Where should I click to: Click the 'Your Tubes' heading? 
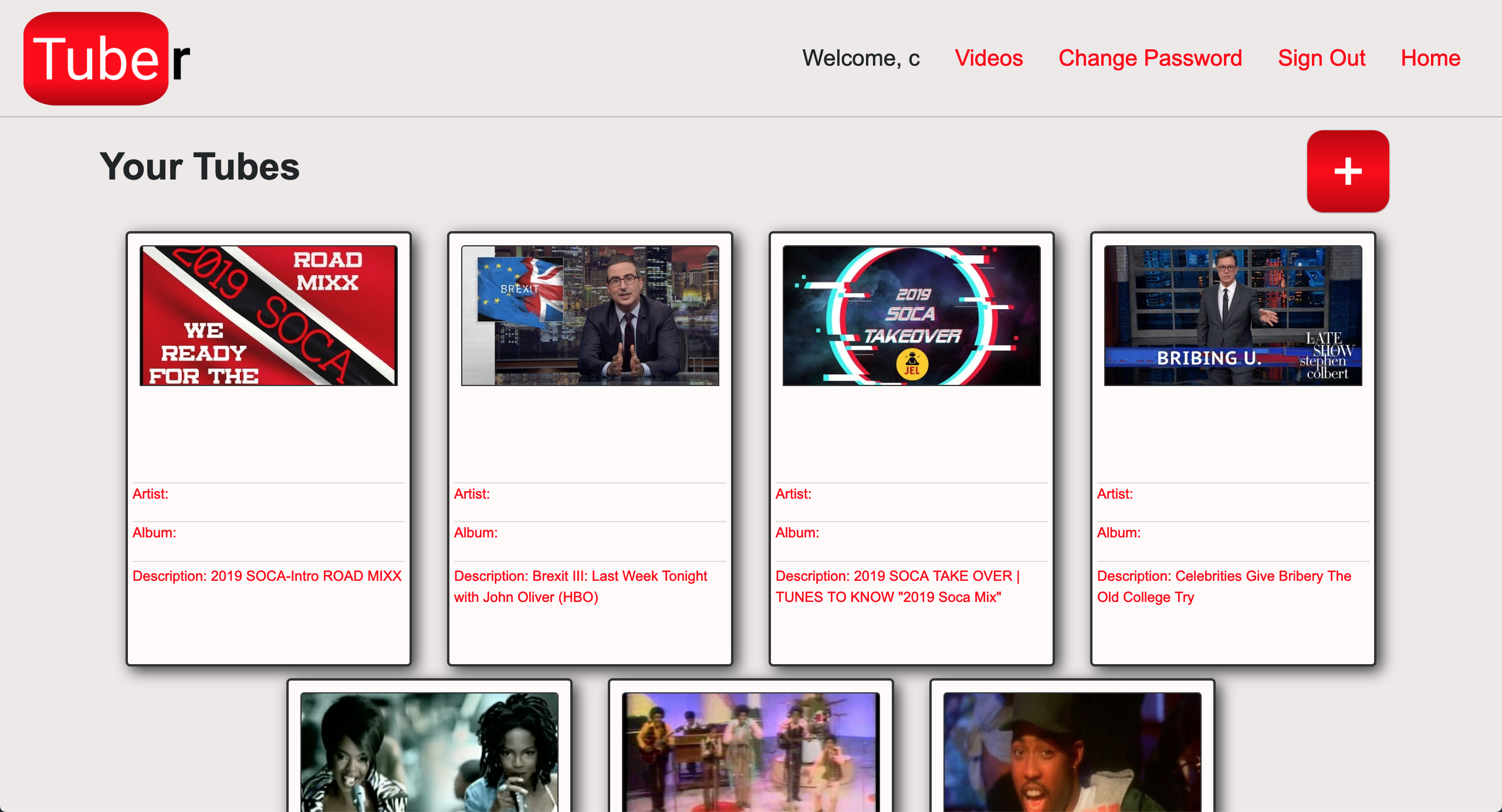[x=199, y=167]
